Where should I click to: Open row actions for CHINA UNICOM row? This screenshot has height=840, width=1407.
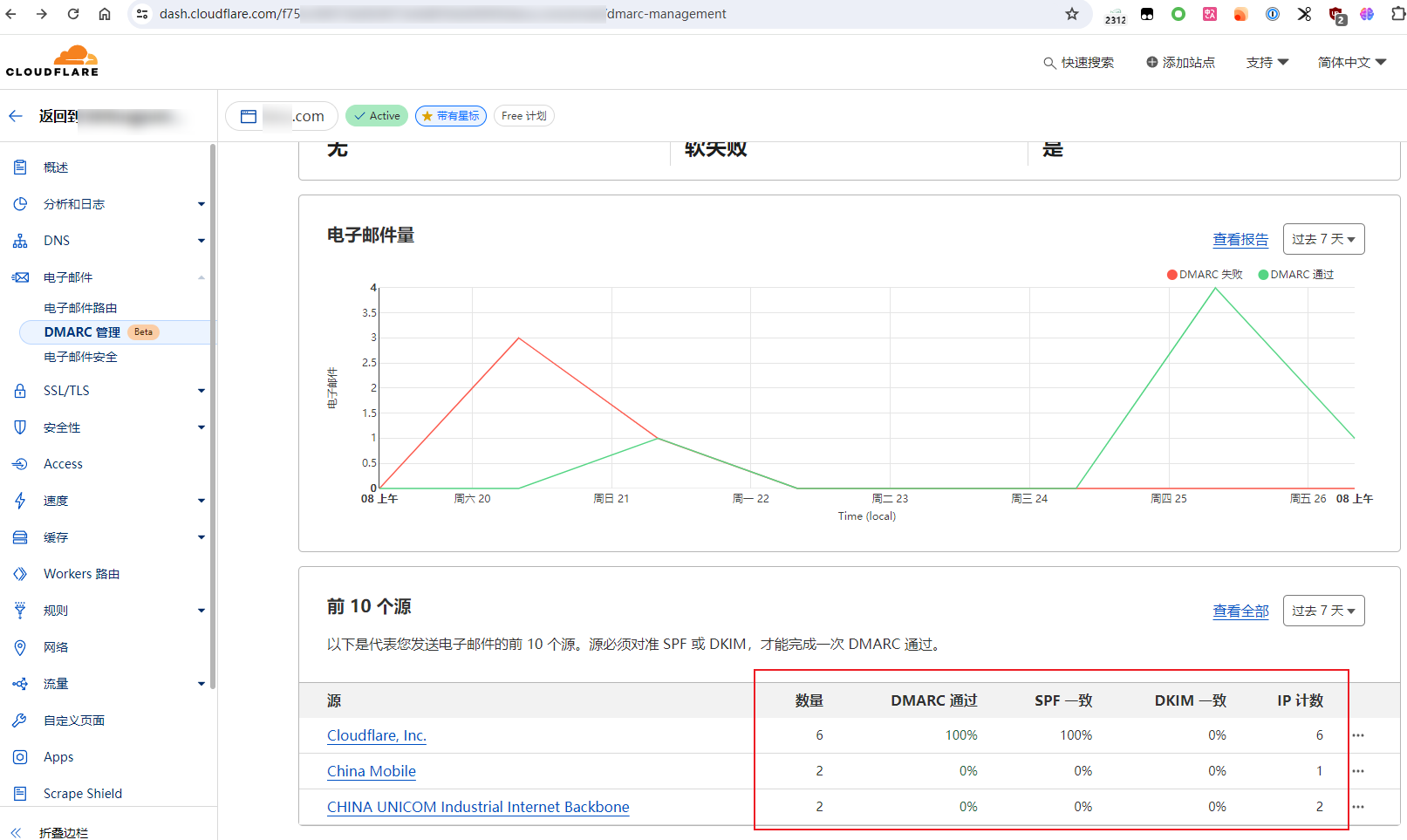1358,807
